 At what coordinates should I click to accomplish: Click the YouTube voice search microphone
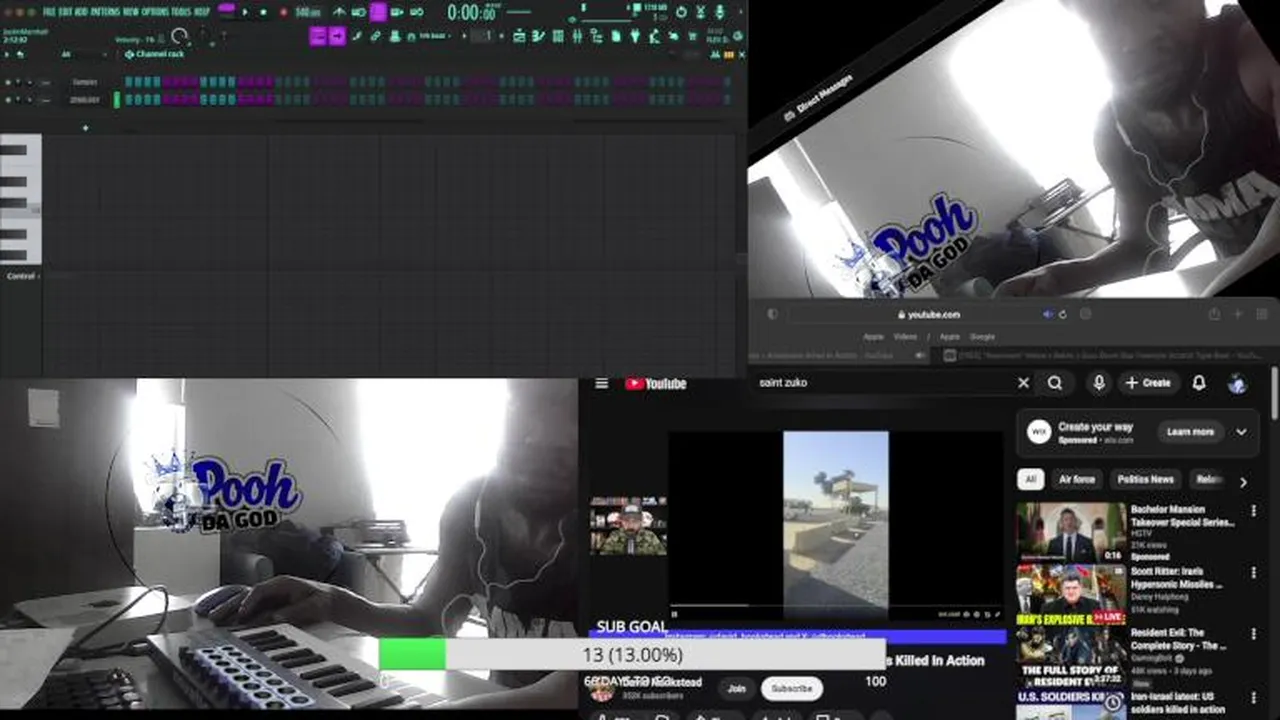tap(1099, 383)
